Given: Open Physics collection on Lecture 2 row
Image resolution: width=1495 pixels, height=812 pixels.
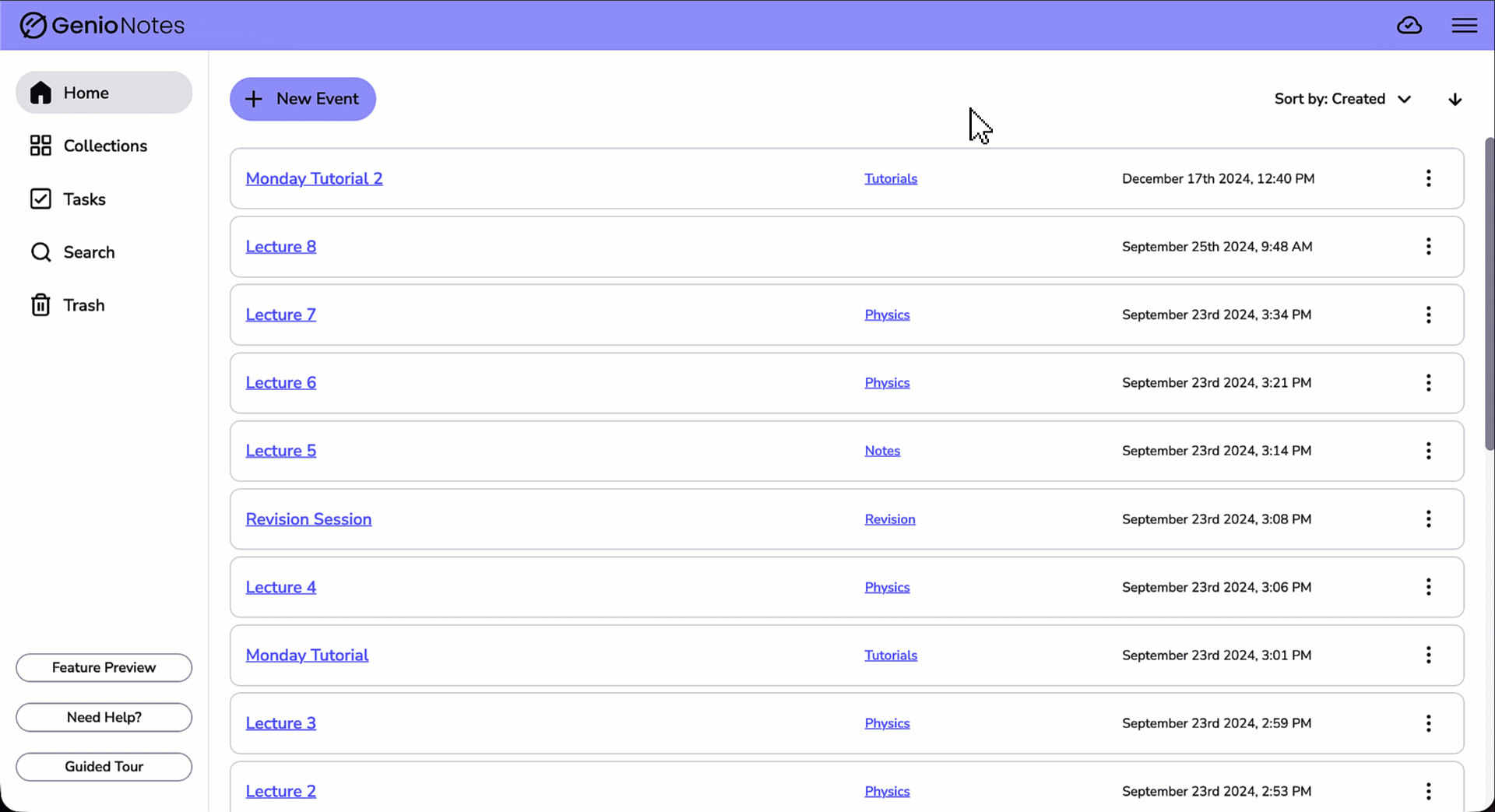Looking at the screenshot, I should [887, 792].
